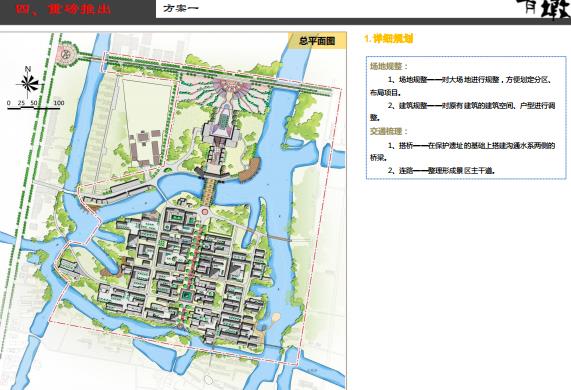Select the 总平面图 label tag
The image size is (571, 390).
[x=317, y=41]
